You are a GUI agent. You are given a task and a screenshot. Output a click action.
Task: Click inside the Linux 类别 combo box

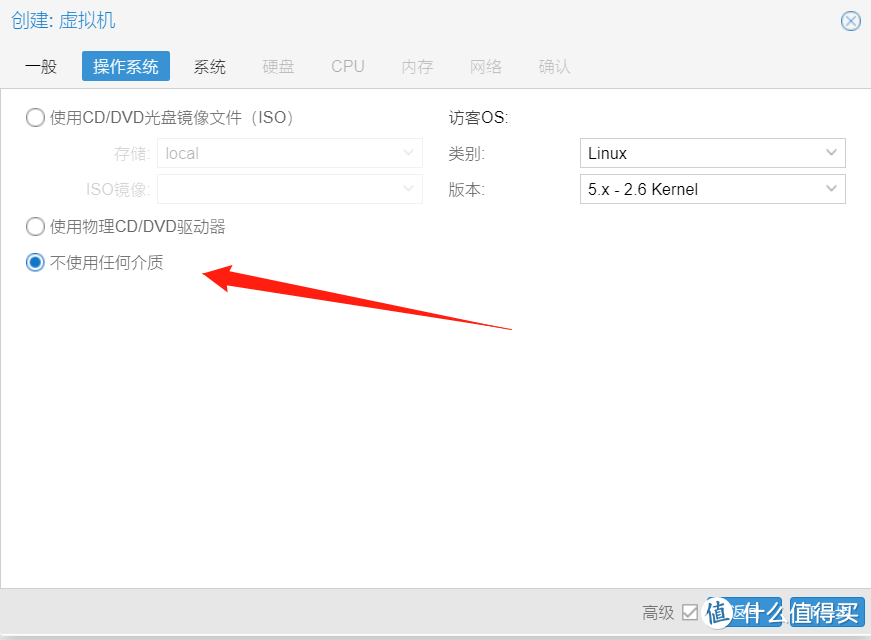[x=700, y=152]
